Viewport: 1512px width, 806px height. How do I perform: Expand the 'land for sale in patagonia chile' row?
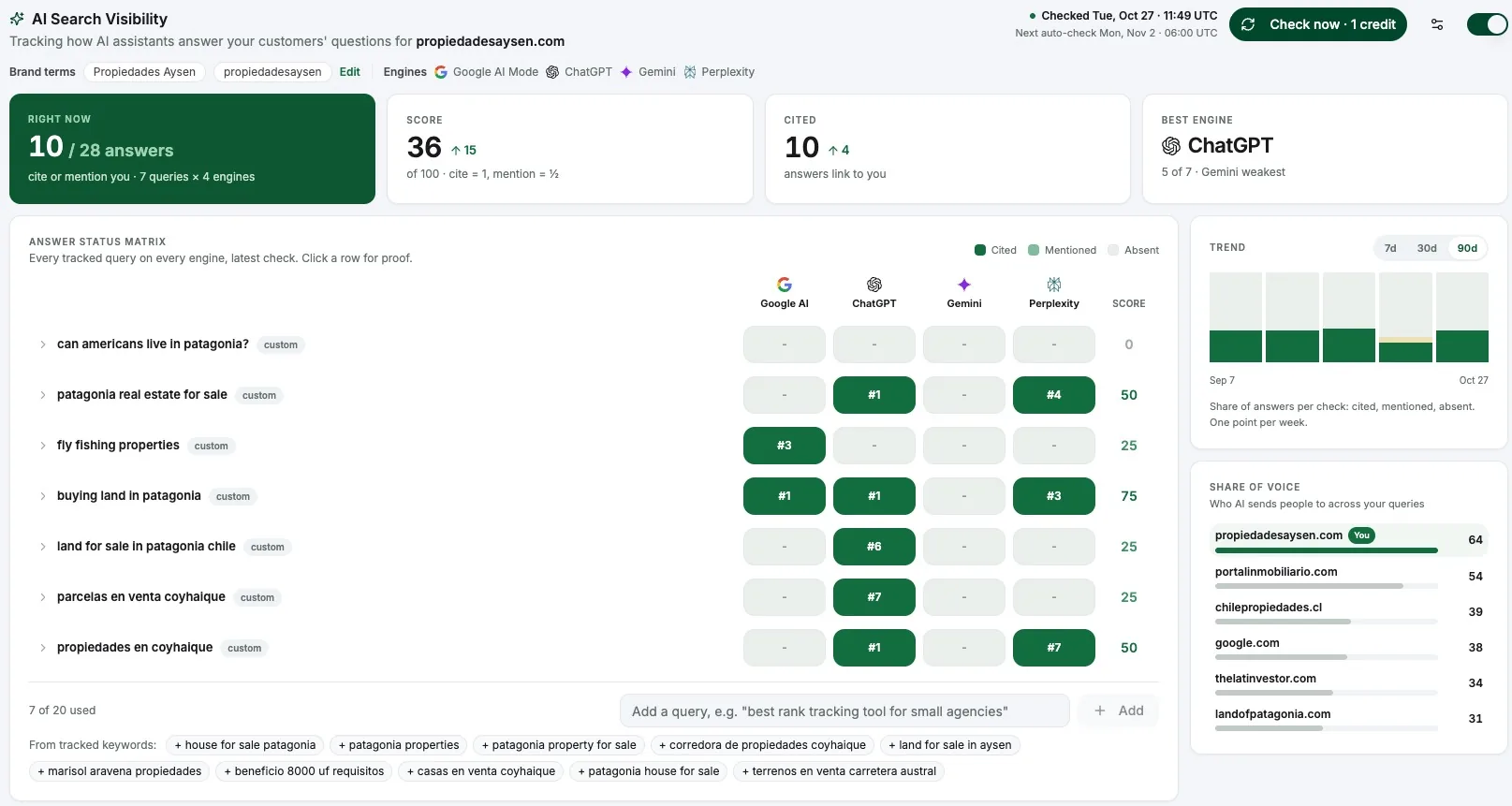click(43, 547)
